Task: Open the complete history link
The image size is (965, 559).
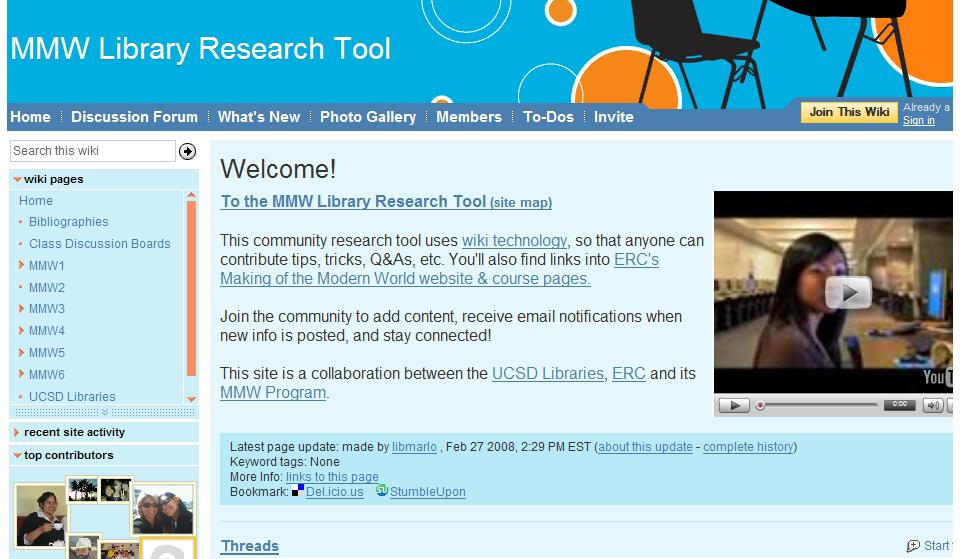Action: pos(748,447)
